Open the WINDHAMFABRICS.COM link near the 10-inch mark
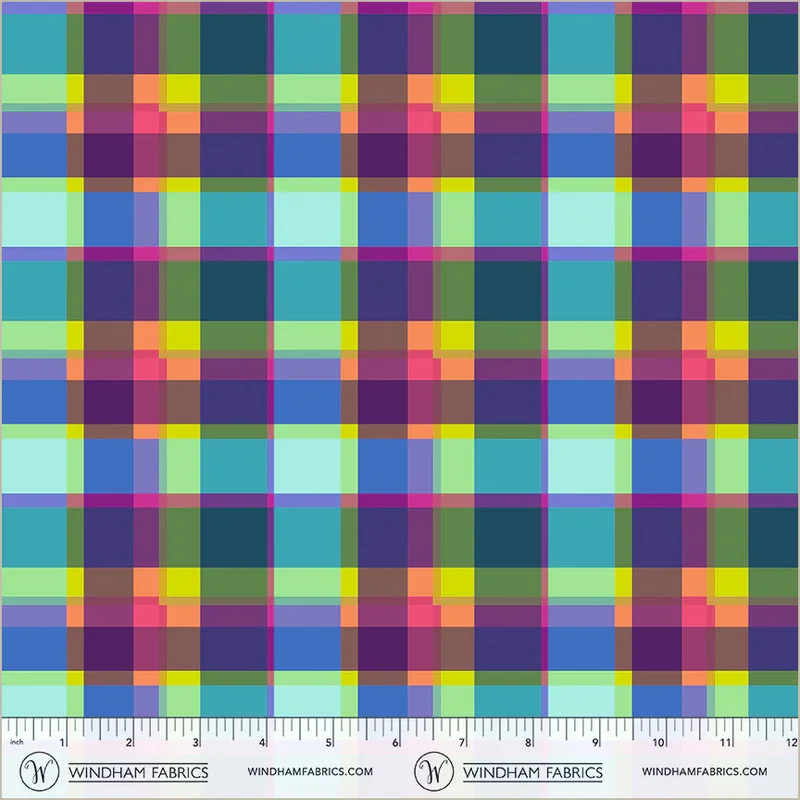The height and width of the screenshot is (800, 800). [704, 772]
